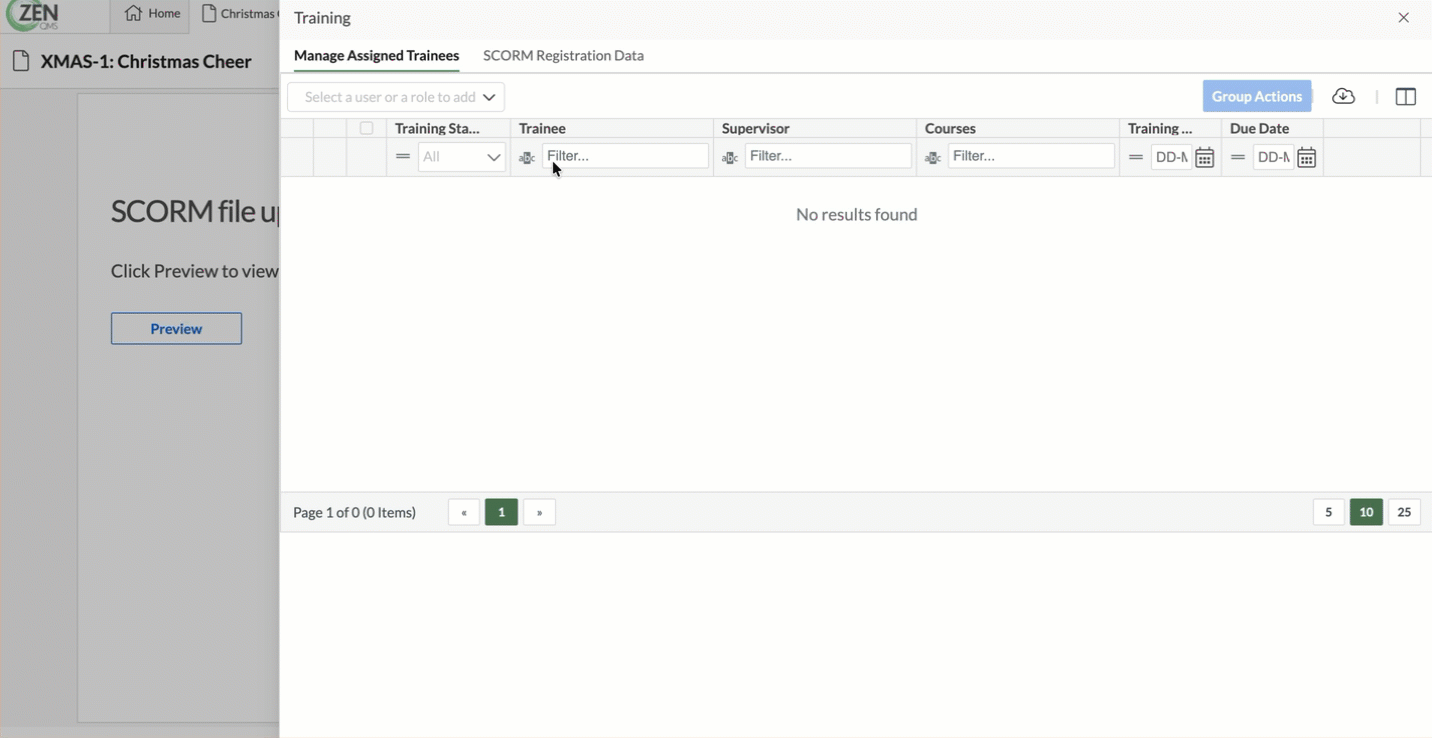
Task: Click the ZEN QMS logo
Action: click(x=32, y=15)
